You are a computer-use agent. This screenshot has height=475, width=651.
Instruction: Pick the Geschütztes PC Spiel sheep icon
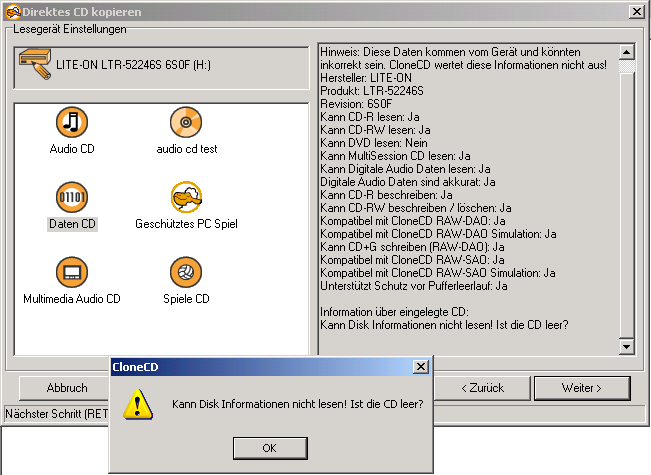(x=186, y=197)
